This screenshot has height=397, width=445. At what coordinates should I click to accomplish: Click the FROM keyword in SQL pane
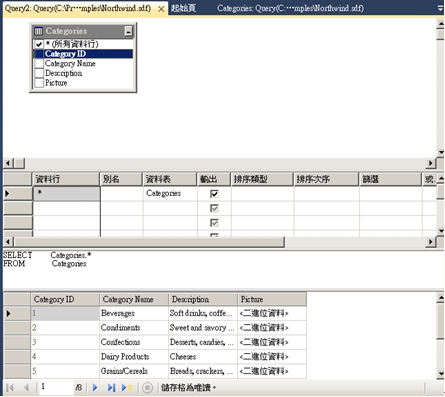point(14,264)
